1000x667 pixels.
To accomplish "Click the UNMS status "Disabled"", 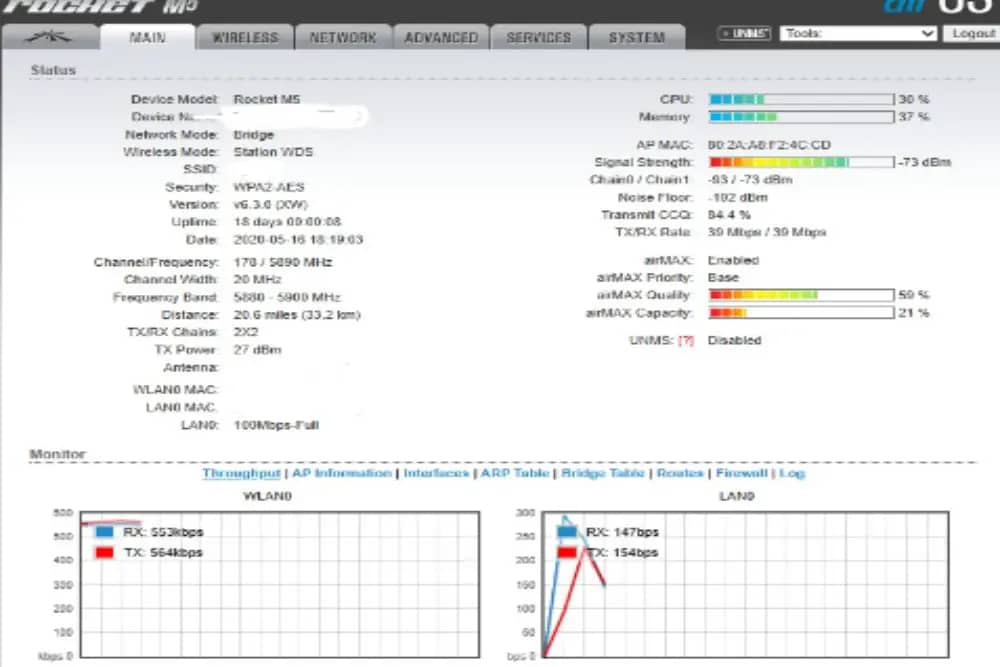I will click(735, 341).
